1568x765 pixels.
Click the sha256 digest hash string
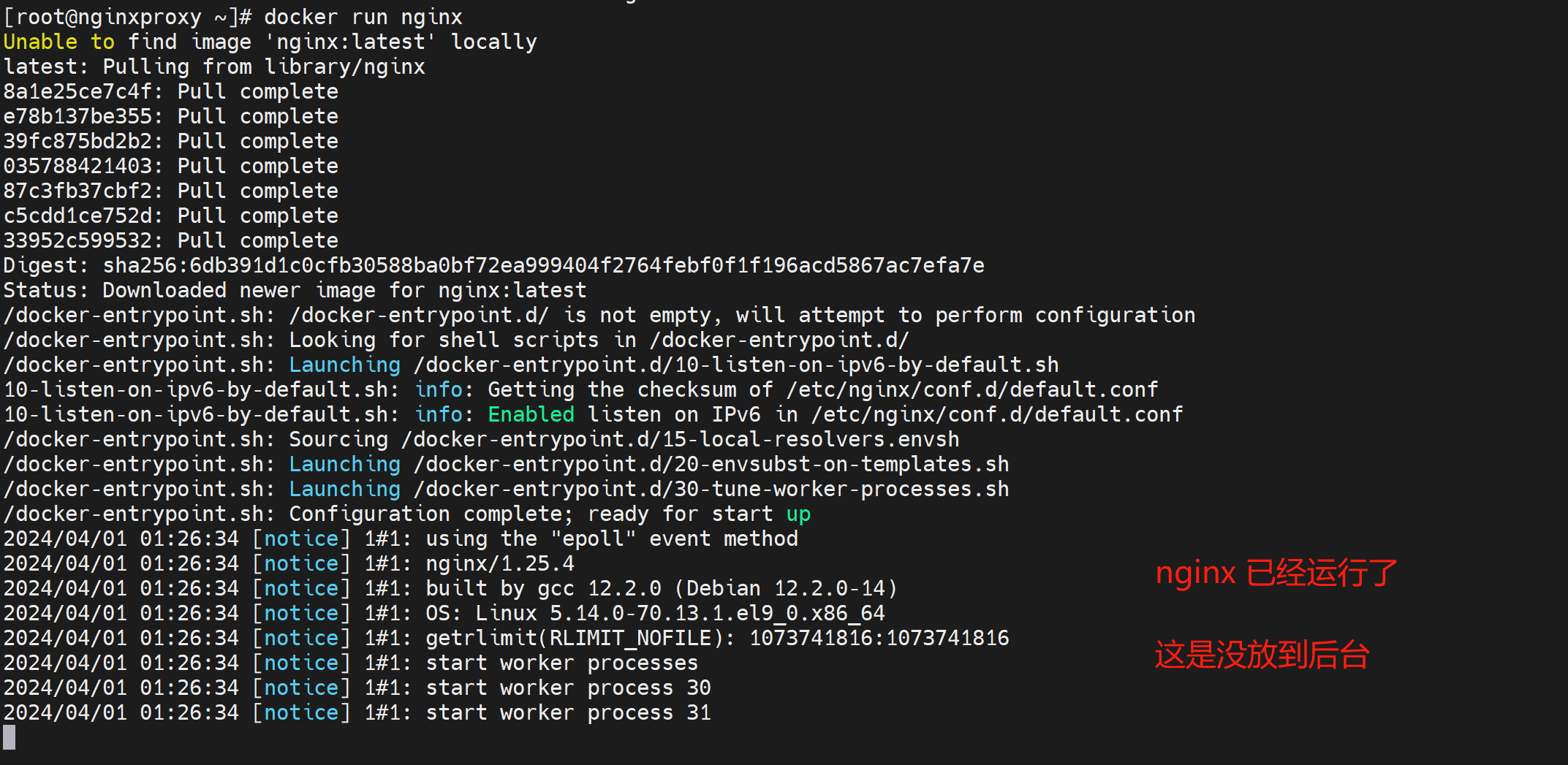[543, 265]
